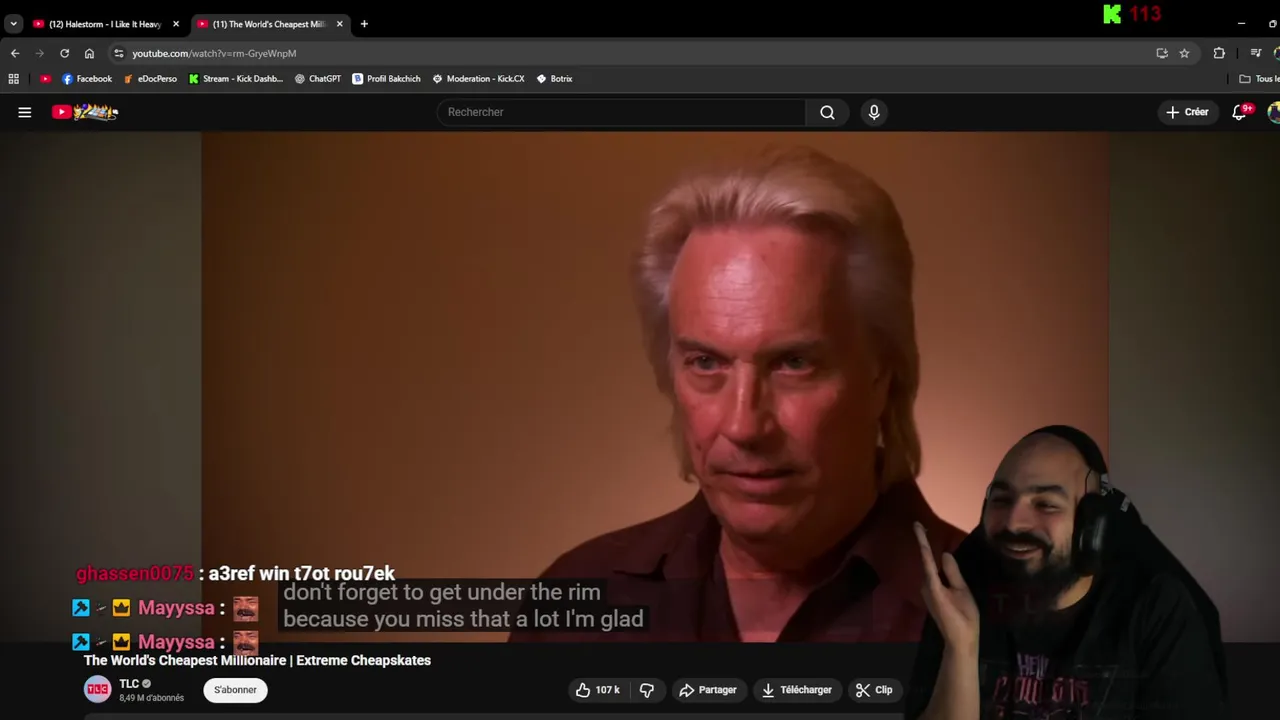Reload the page

click(x=65, y=53)
